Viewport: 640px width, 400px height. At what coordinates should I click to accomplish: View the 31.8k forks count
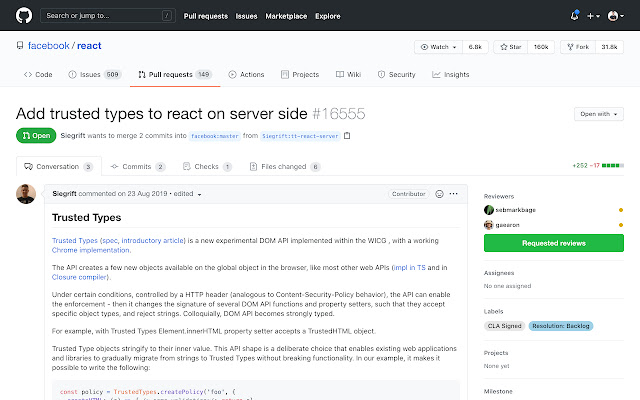[609, 47]
